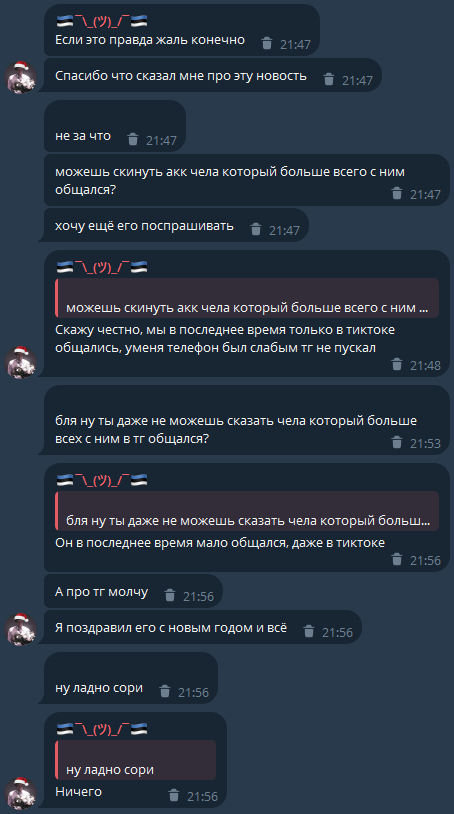The image size is (454, 814).
Task: Jump to quoted reply 'можешь скинуть акк чела'
Action: point(247,298)
